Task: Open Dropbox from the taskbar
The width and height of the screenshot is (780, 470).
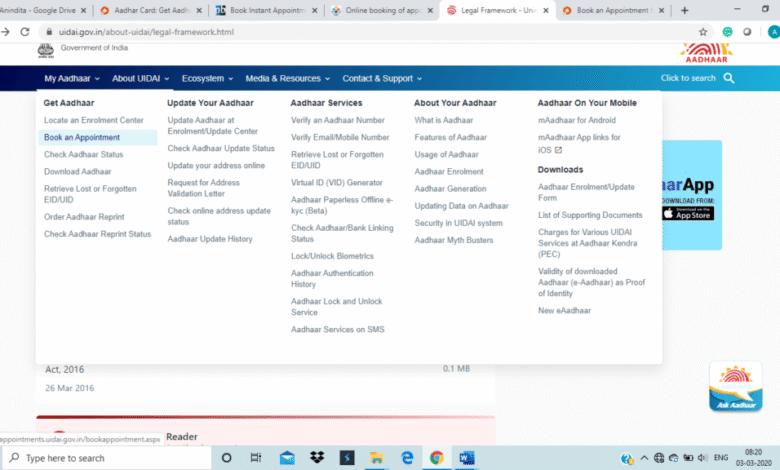Action: (x=317, y=458)
